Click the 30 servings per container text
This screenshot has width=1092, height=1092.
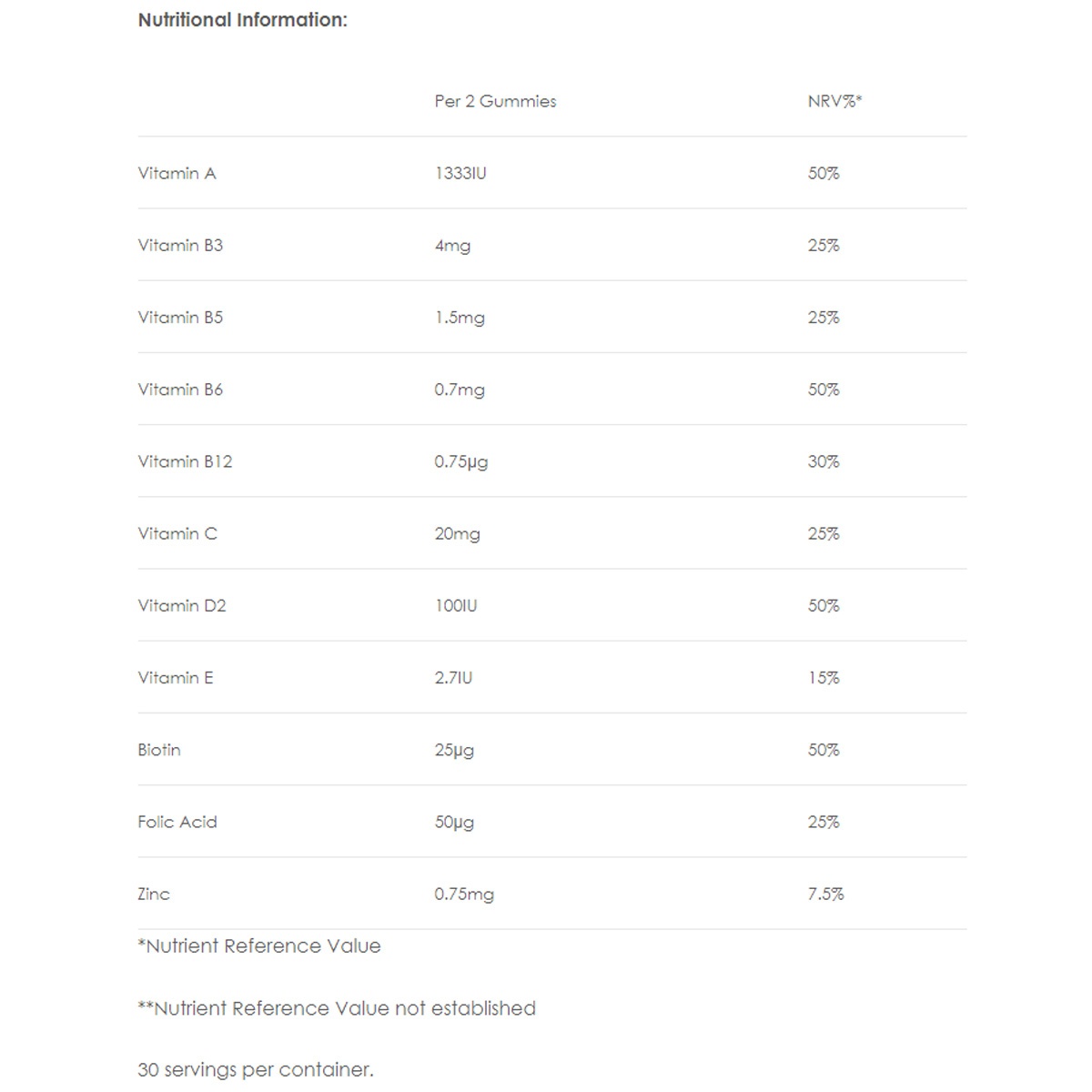256,1070
